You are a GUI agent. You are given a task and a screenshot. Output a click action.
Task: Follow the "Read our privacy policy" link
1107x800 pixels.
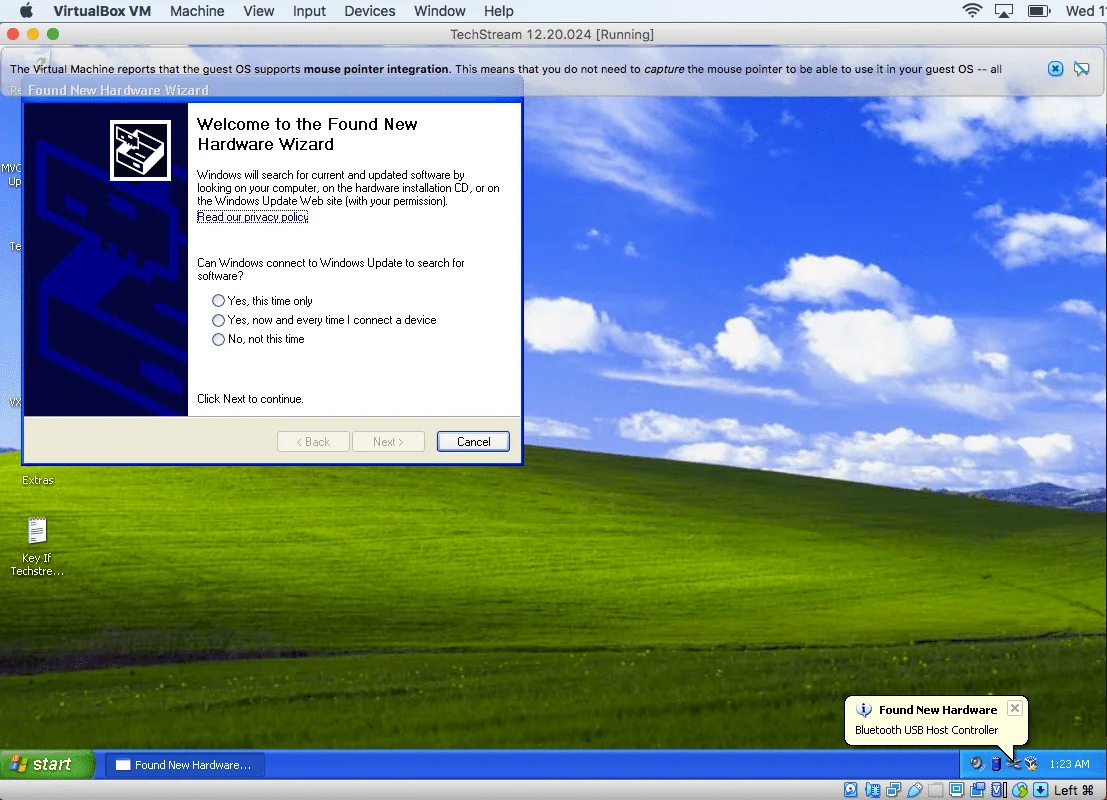tap(252, 217)
